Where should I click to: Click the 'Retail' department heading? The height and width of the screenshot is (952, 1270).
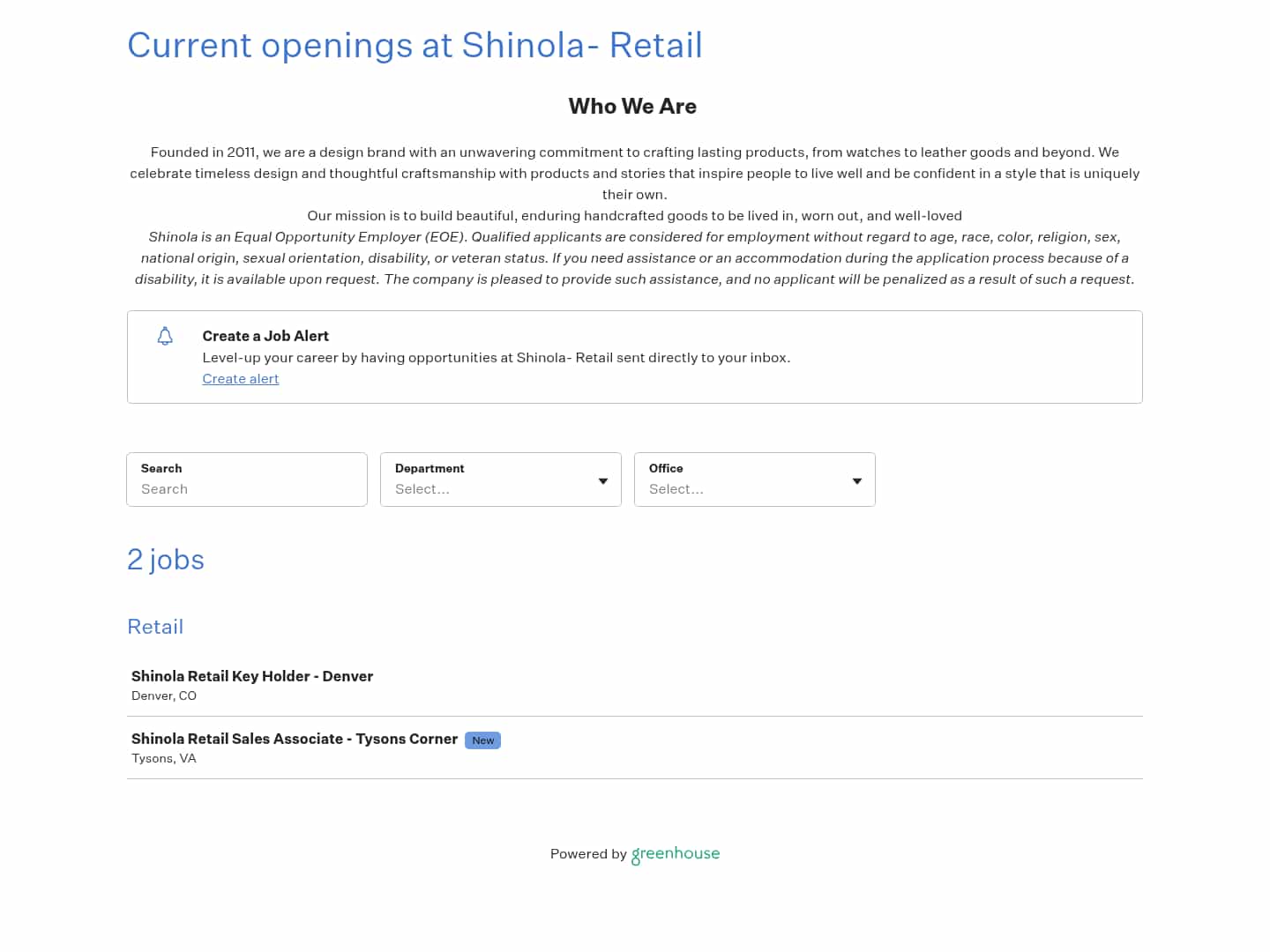click(155, 627)
